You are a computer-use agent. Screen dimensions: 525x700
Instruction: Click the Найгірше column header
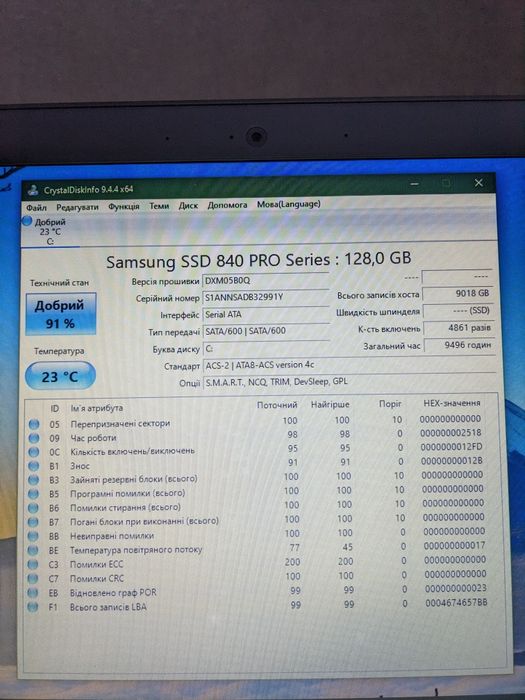click(x=330, y=405)
